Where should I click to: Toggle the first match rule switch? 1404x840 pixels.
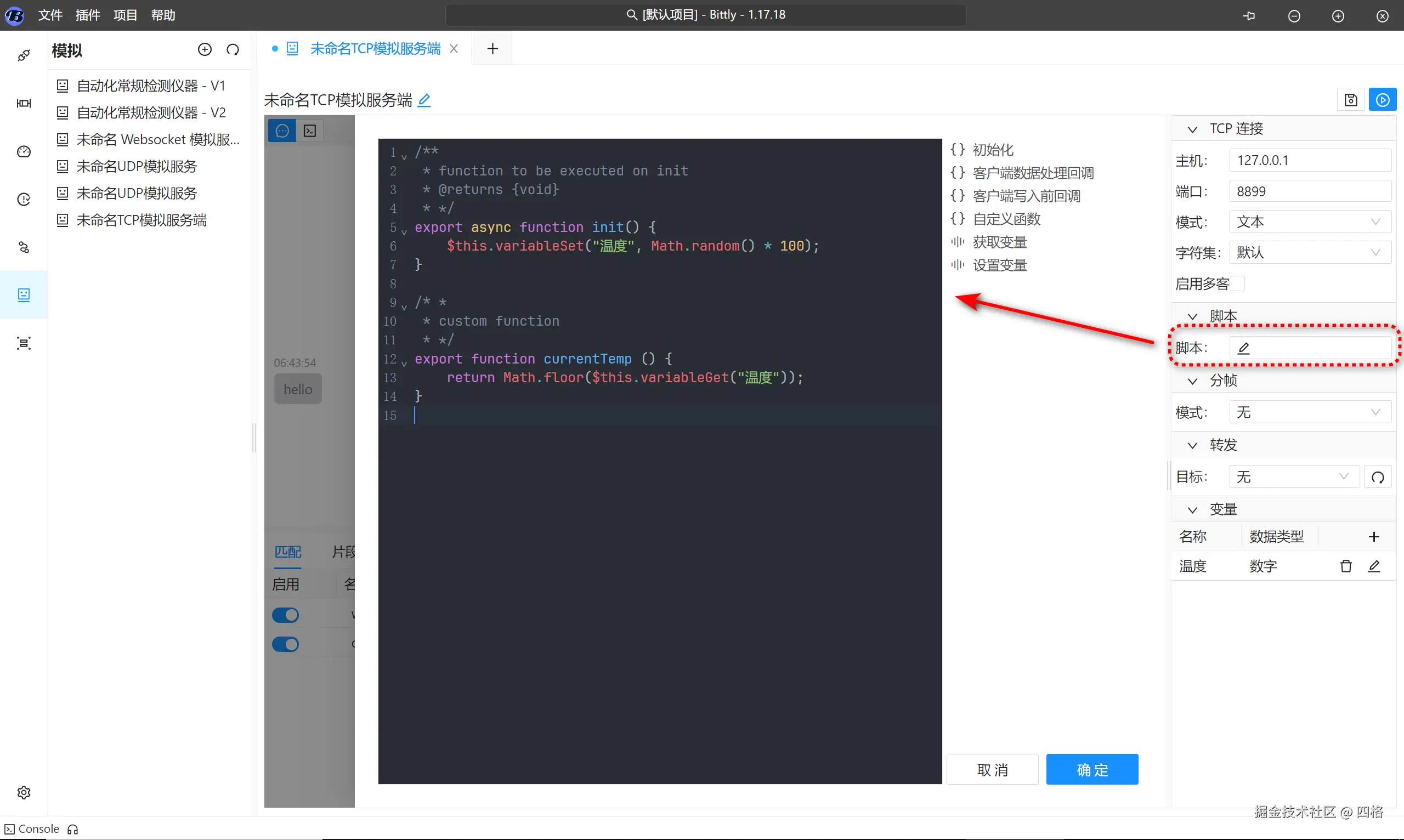click(285, 615)
